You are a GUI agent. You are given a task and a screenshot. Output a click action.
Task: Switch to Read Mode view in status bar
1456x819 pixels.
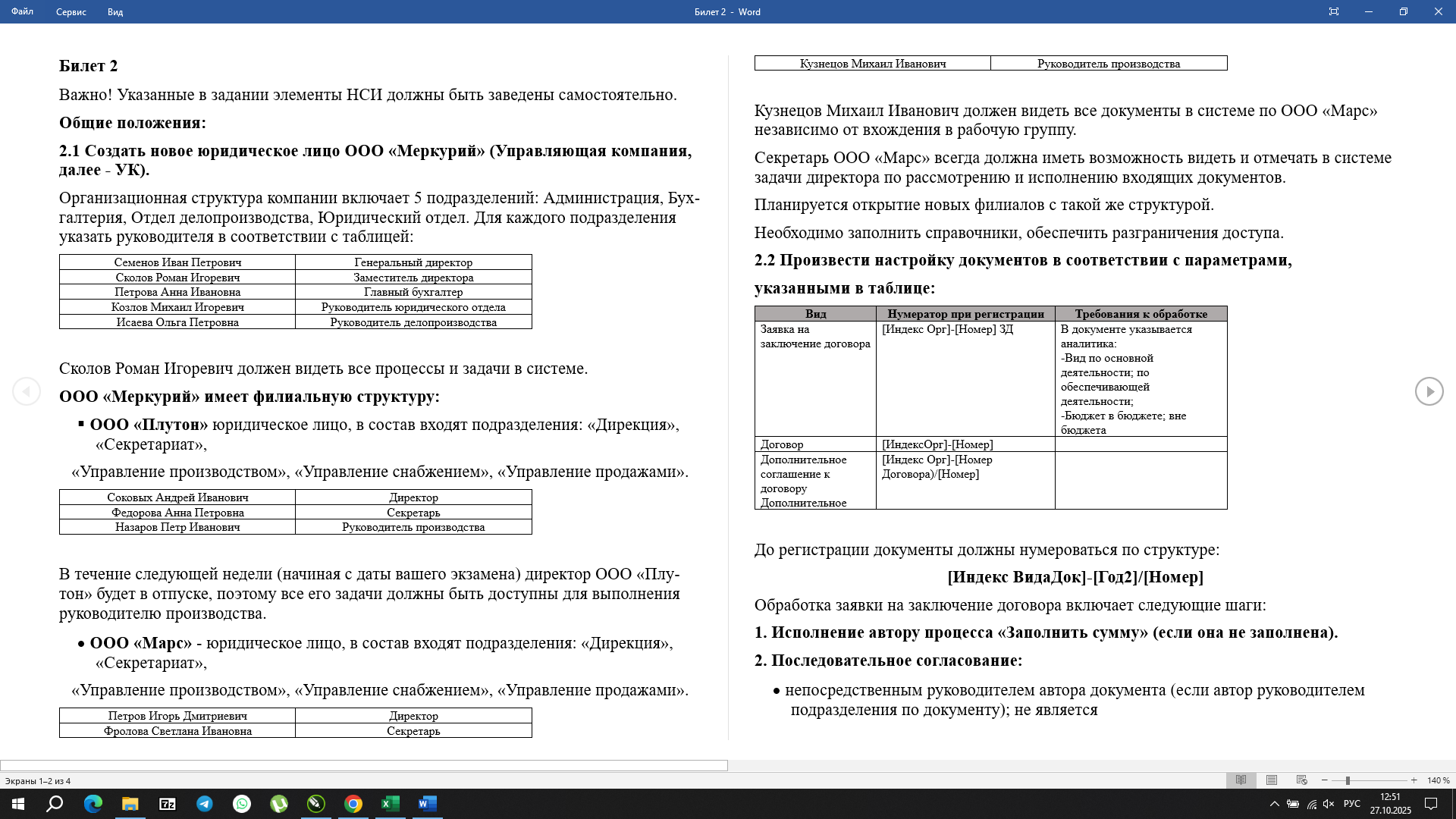click(1241, 780)
